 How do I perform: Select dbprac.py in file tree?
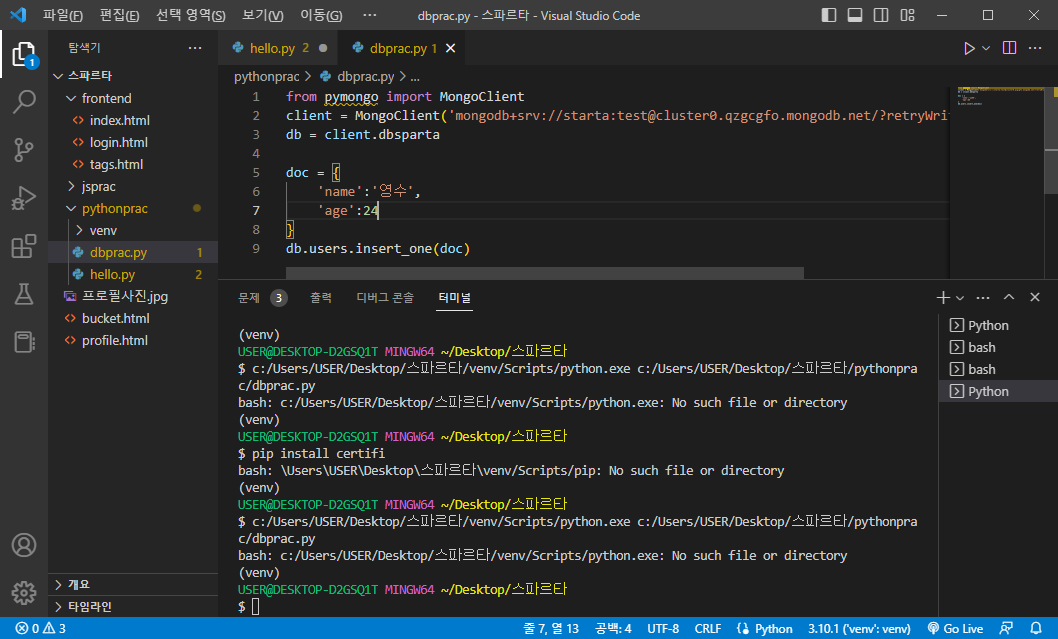pos(133,252)
